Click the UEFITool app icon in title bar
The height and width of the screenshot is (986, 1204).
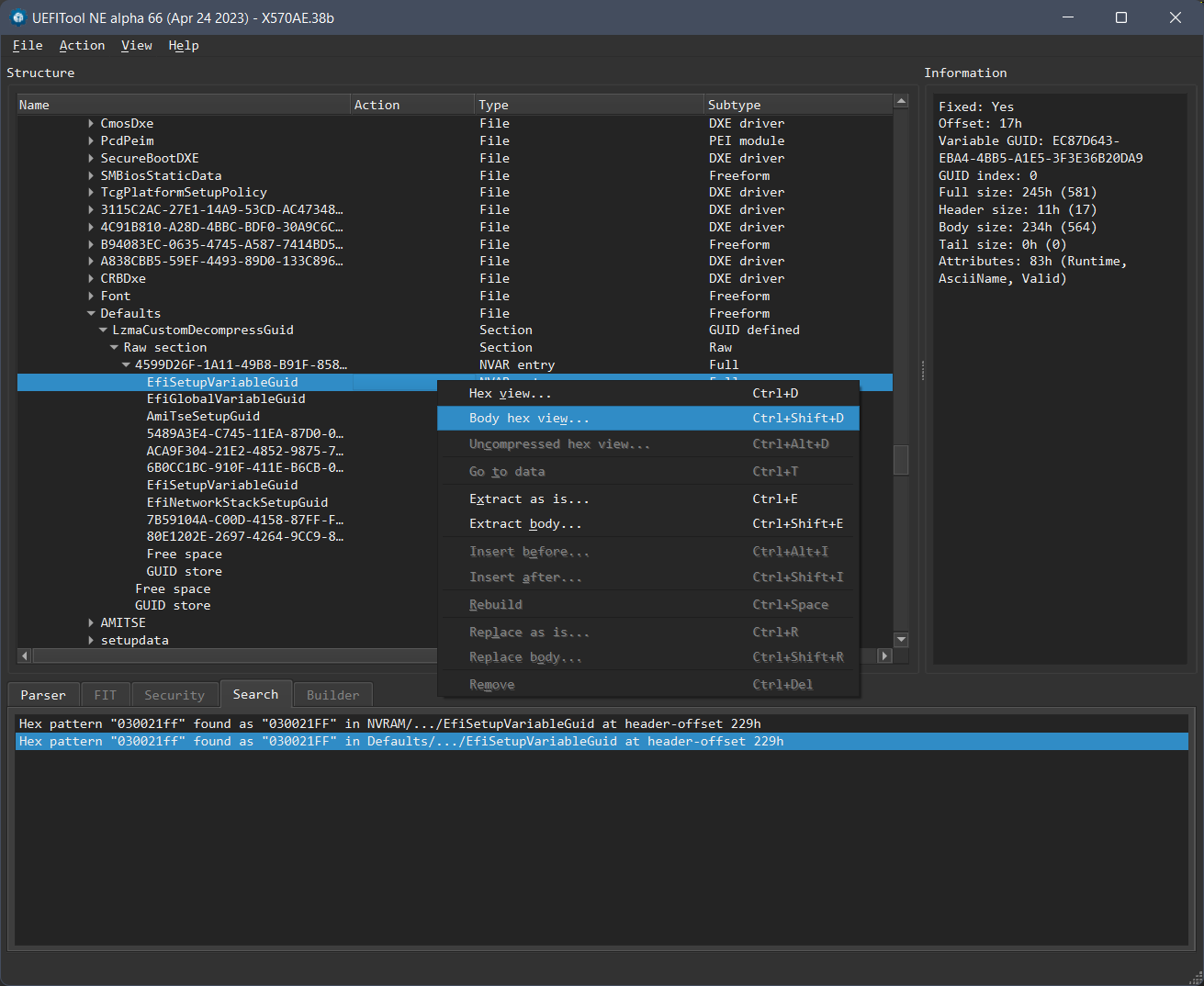click(x=17, y=17)
